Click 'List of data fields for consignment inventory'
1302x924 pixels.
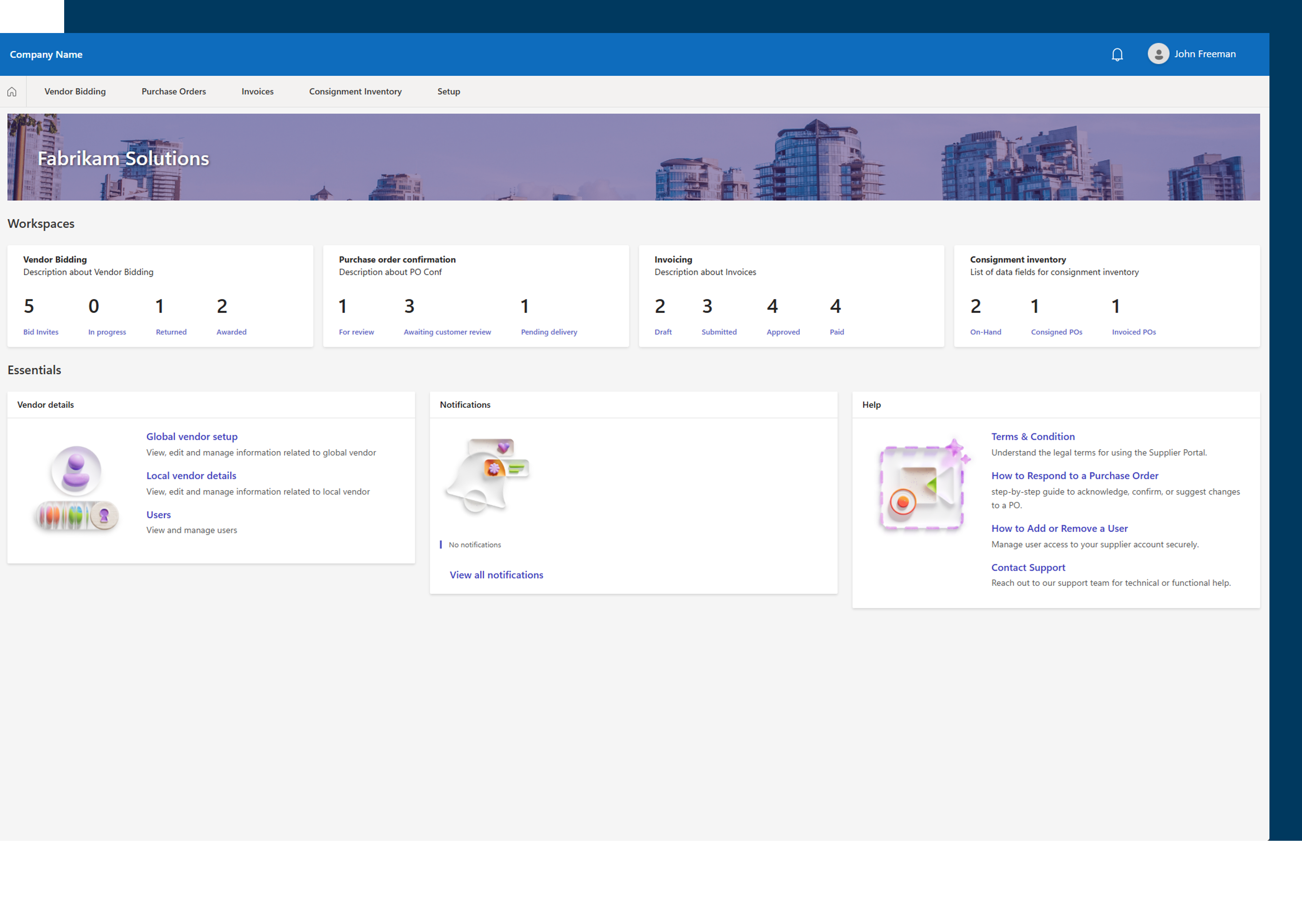click(1055, 272)
